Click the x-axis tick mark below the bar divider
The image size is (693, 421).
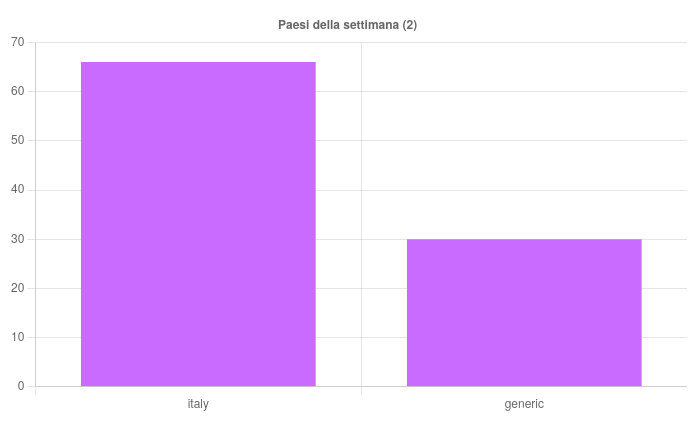(361, 391)
